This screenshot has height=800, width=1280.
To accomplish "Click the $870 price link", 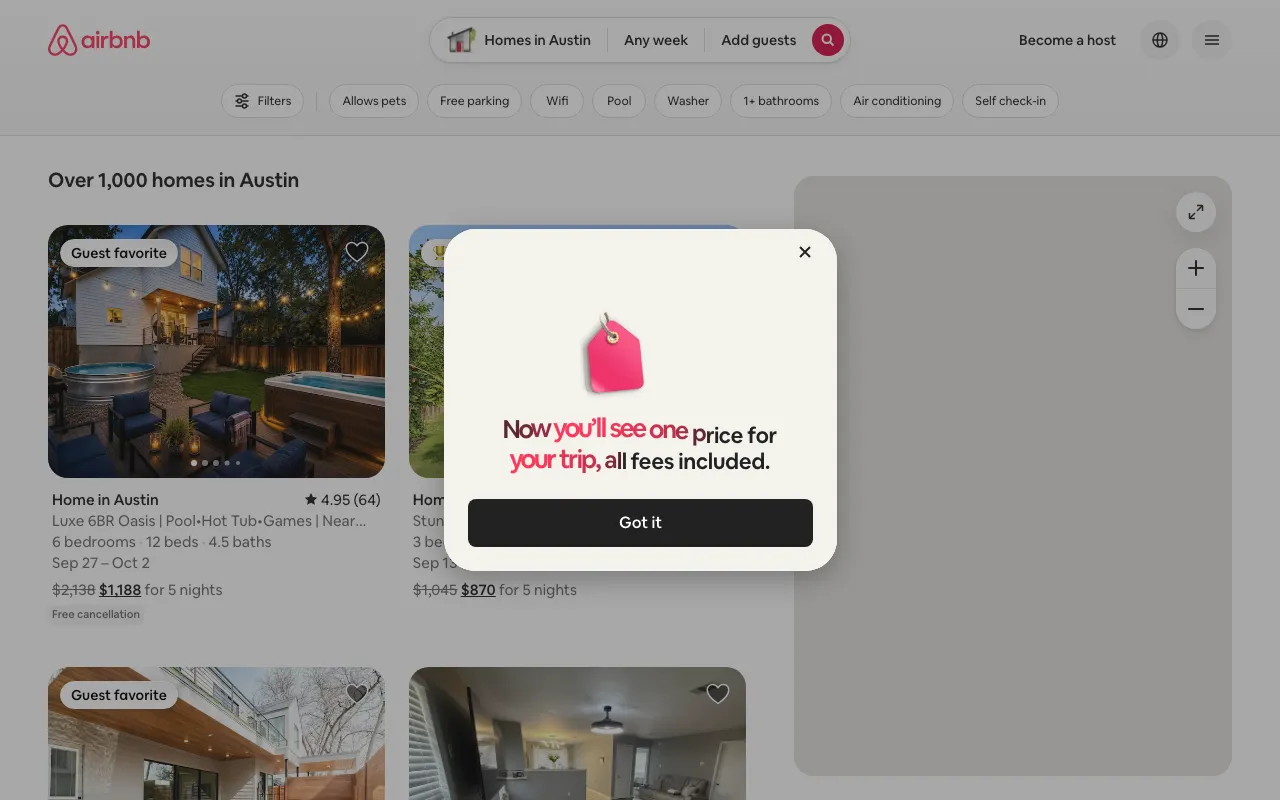I will tap(478, 590).
